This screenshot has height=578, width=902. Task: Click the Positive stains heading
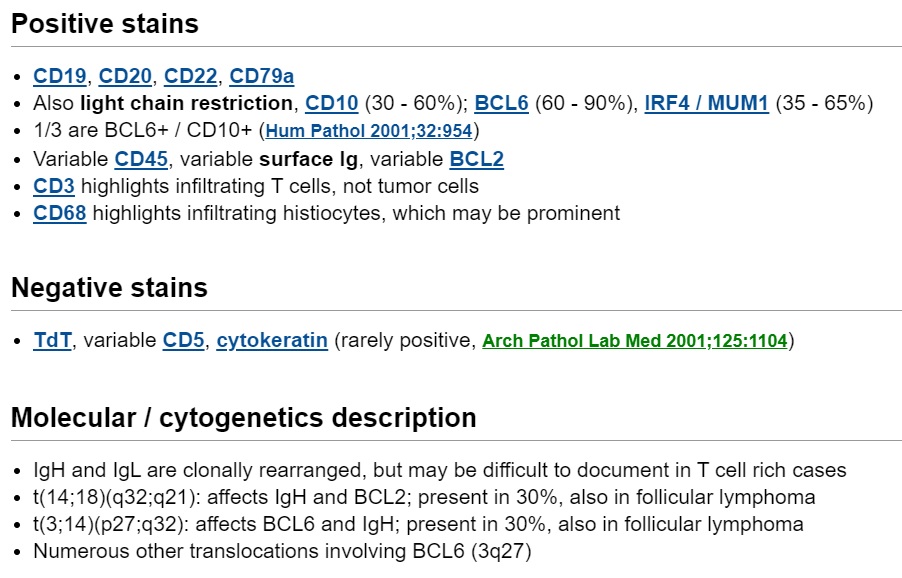coord(105,24)
